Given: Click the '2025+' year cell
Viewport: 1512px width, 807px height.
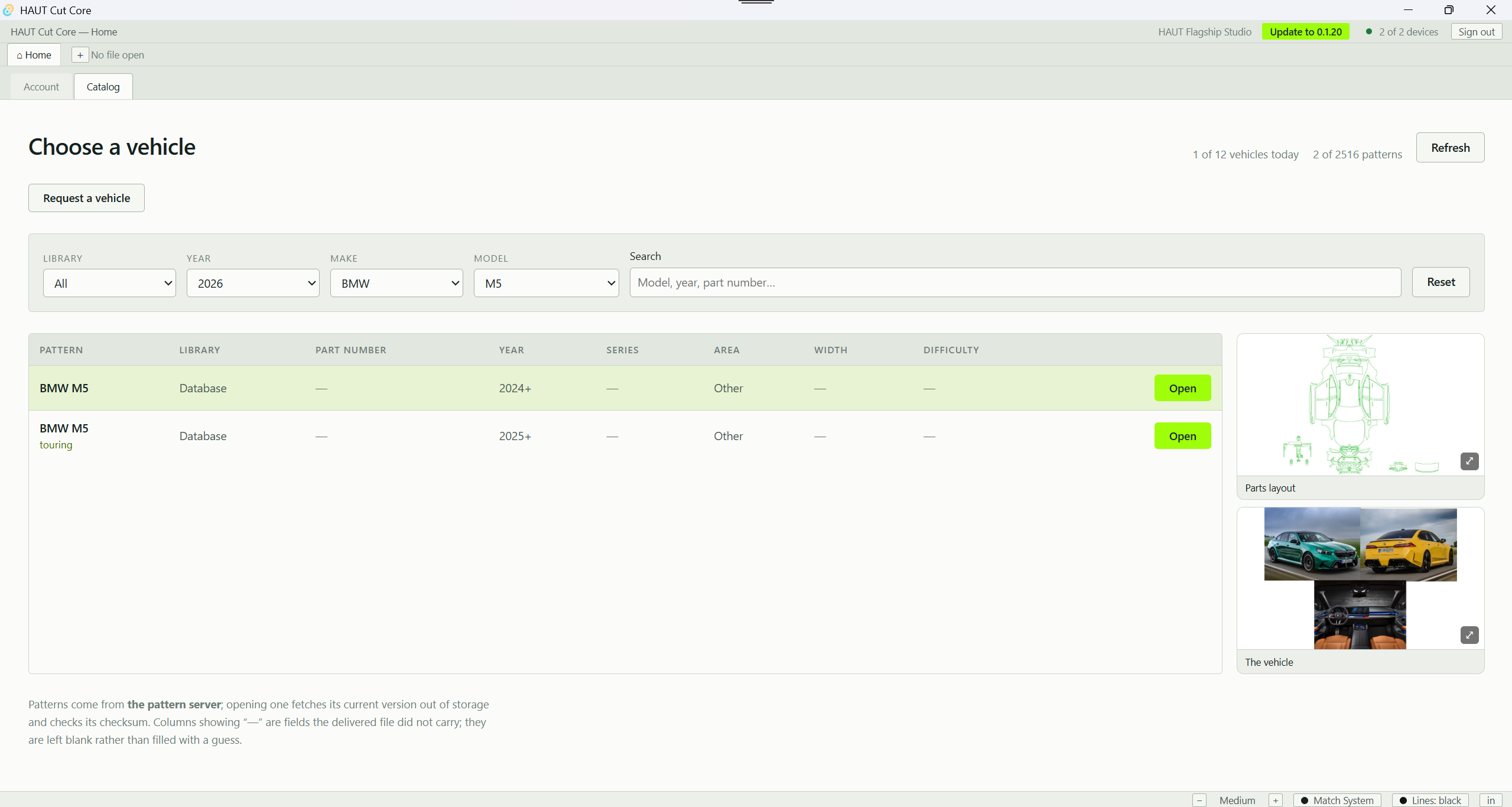Looking at the screenshot, I should 515,436.
